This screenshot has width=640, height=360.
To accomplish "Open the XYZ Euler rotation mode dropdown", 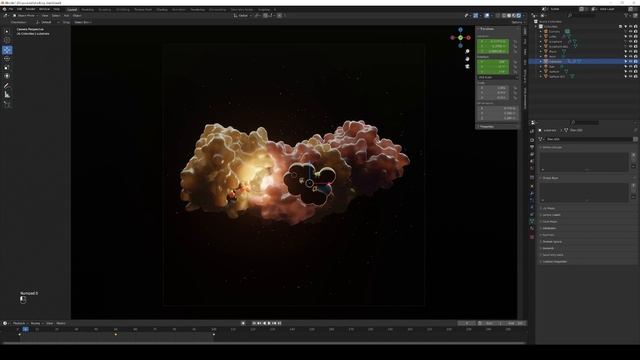I will pyautogui.click(x=498, y=78).
